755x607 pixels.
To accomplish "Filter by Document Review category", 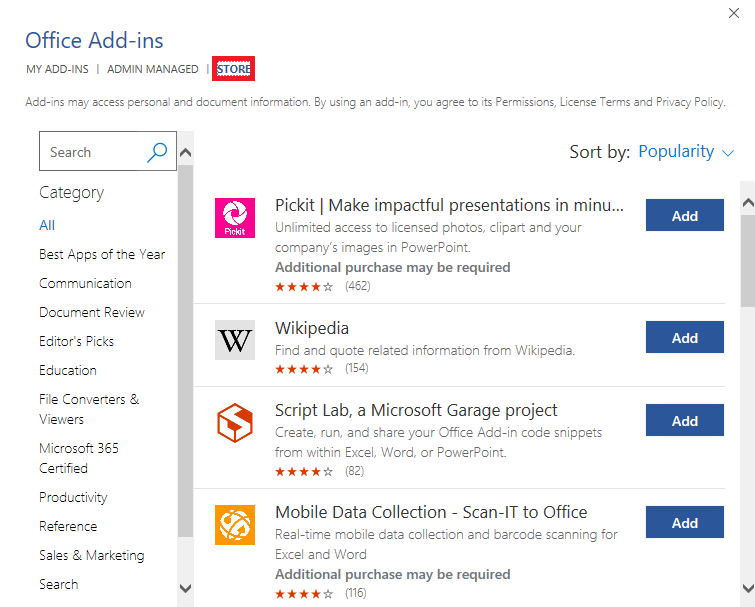I will coord(92,312).
